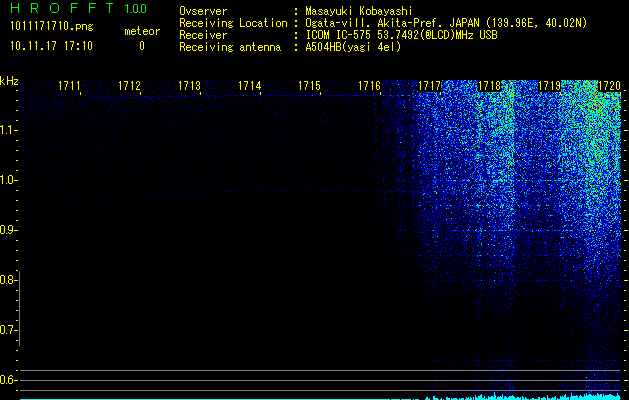Select the version number 1.0.0
This screenshot has width=629, height=400.
click(136, 9)
